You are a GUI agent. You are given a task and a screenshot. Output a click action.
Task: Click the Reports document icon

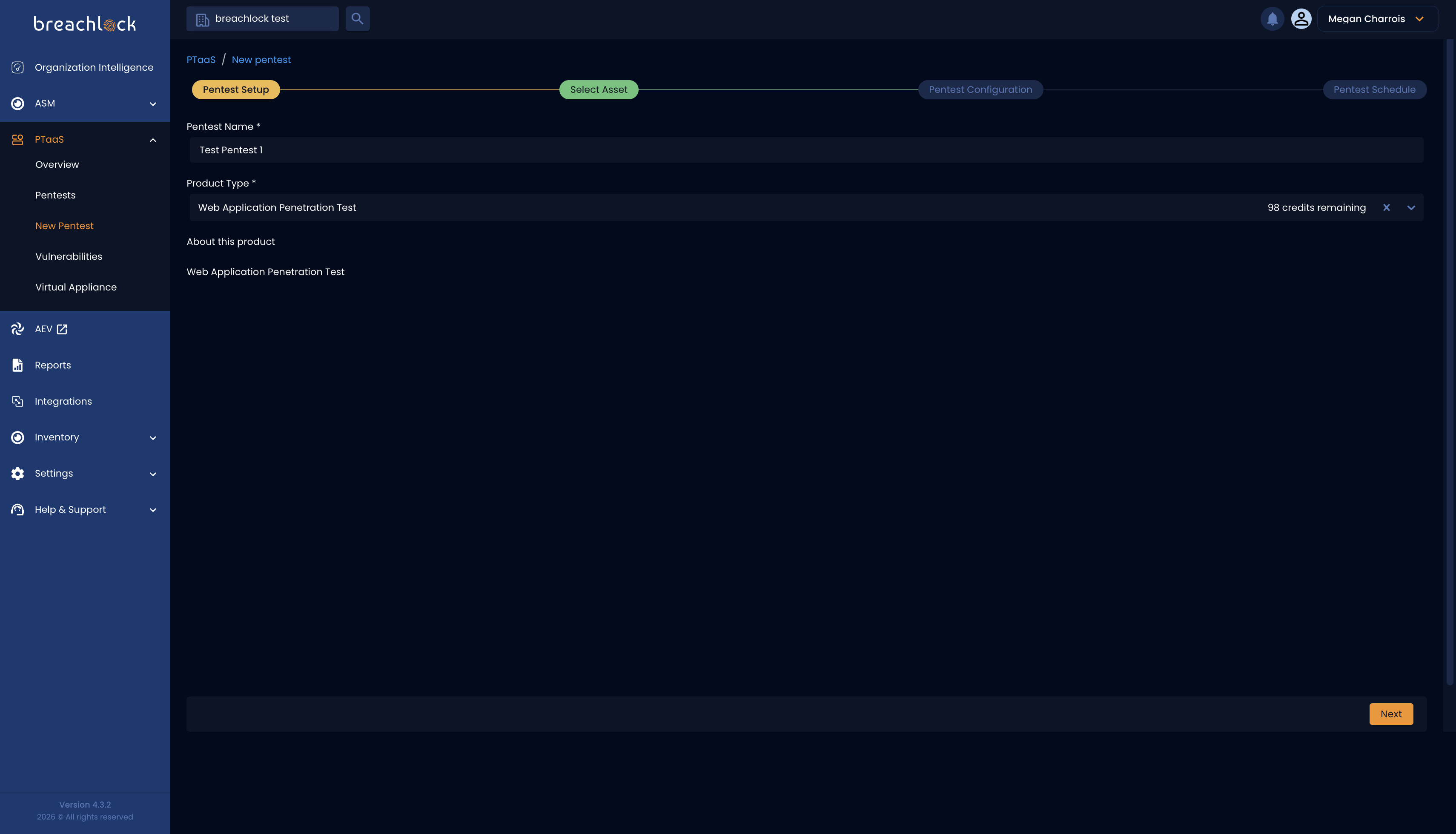[18, 365]
